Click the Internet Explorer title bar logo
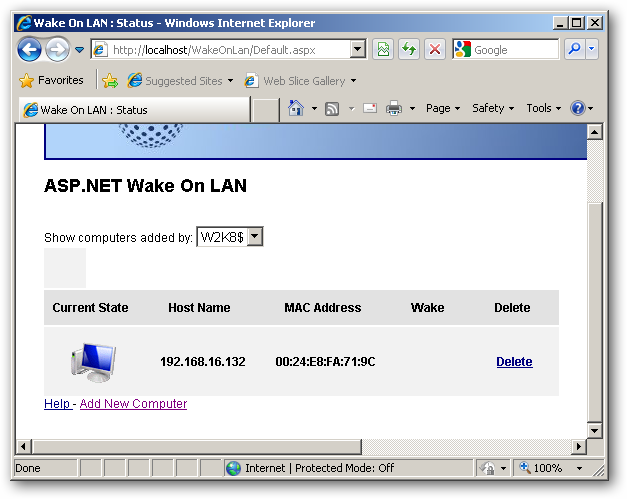 click(24, 23)
